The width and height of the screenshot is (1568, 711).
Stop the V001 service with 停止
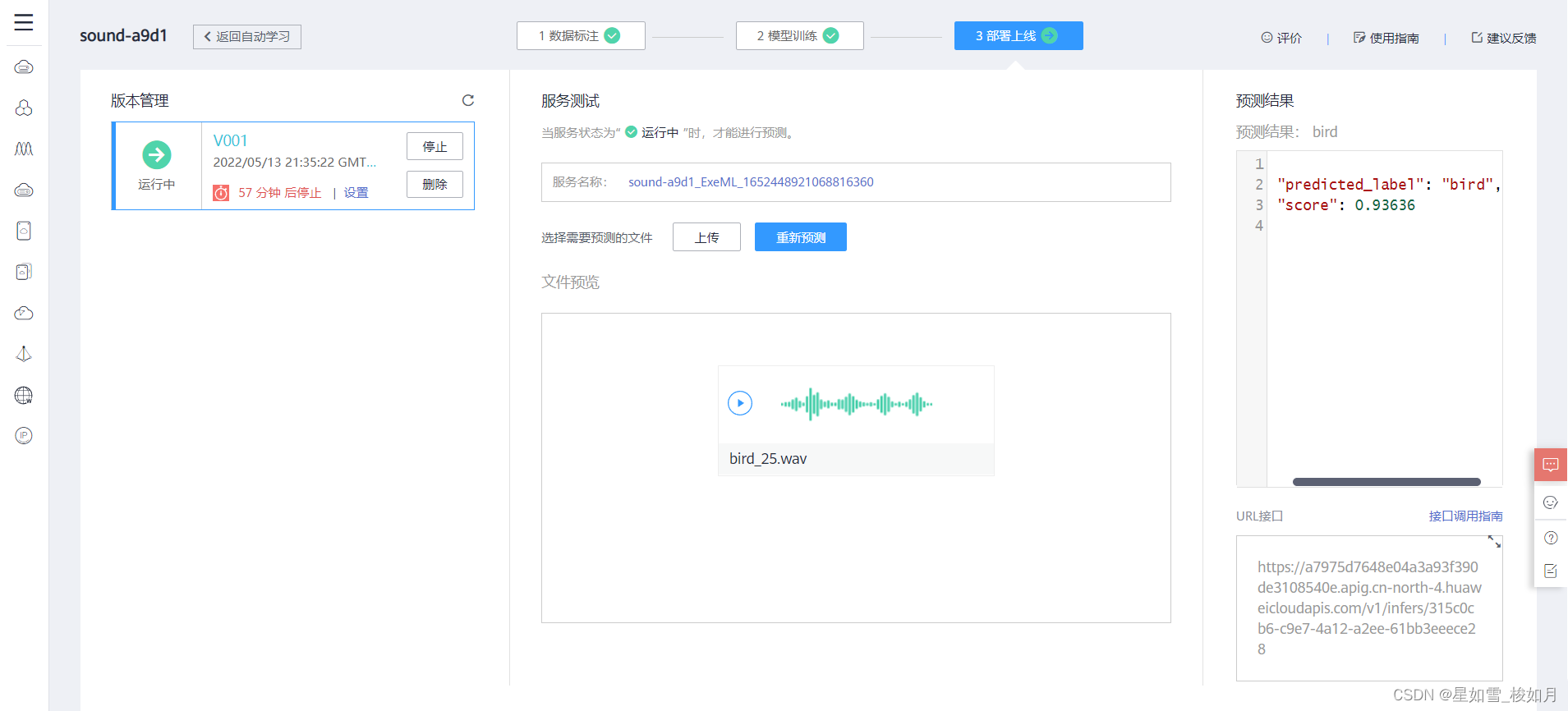[x=435, y=146]
